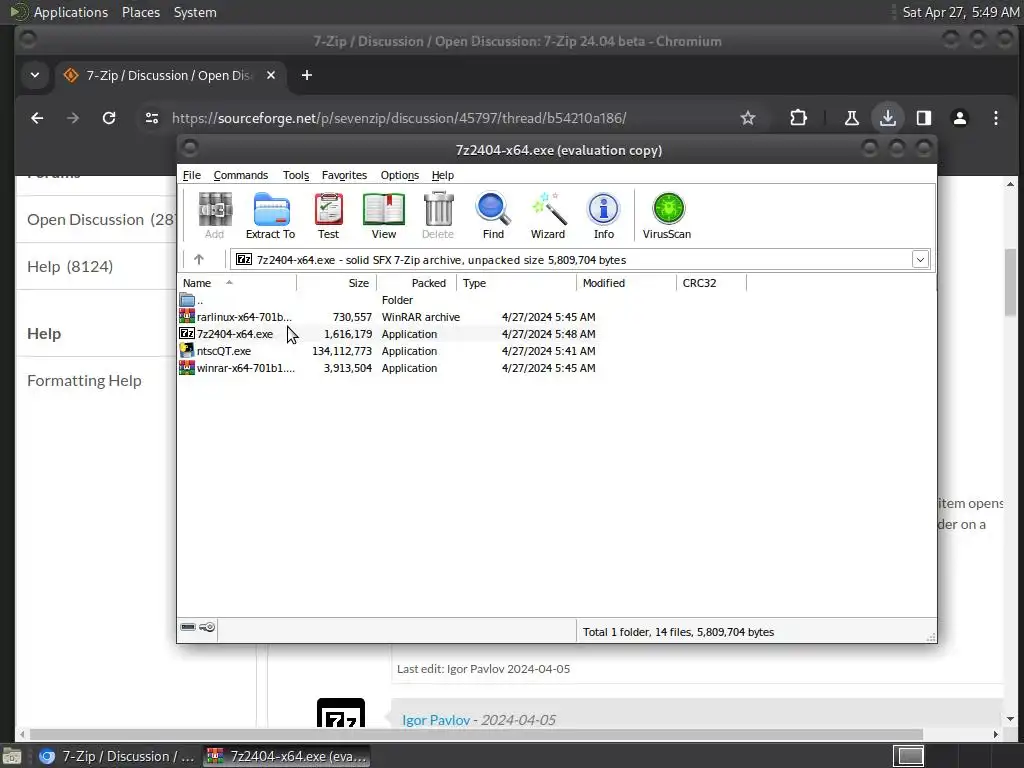The height and width of the screenshot is (768, 1024).
Task: Click Chromium's downloads icon
Action: coord(888,118)
